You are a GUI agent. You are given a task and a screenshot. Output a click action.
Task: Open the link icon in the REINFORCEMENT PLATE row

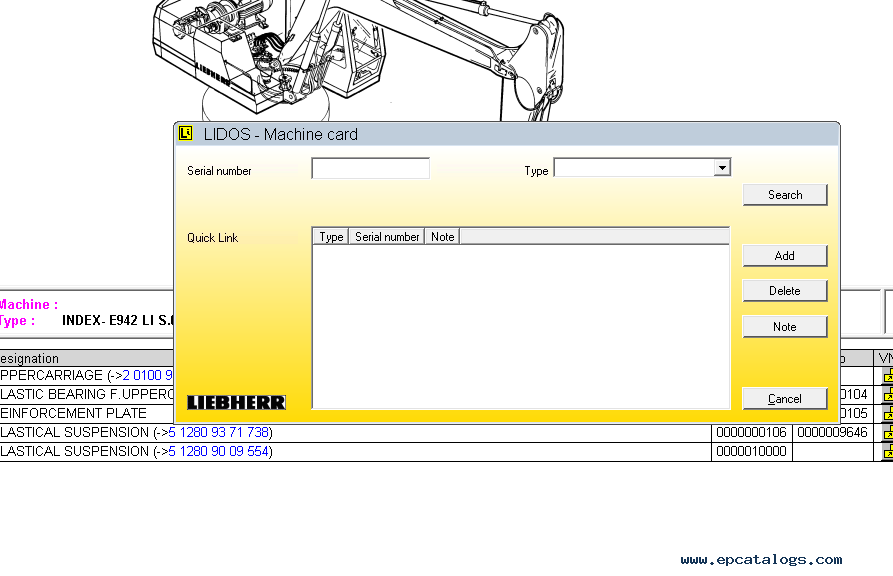tap(888, 413)
